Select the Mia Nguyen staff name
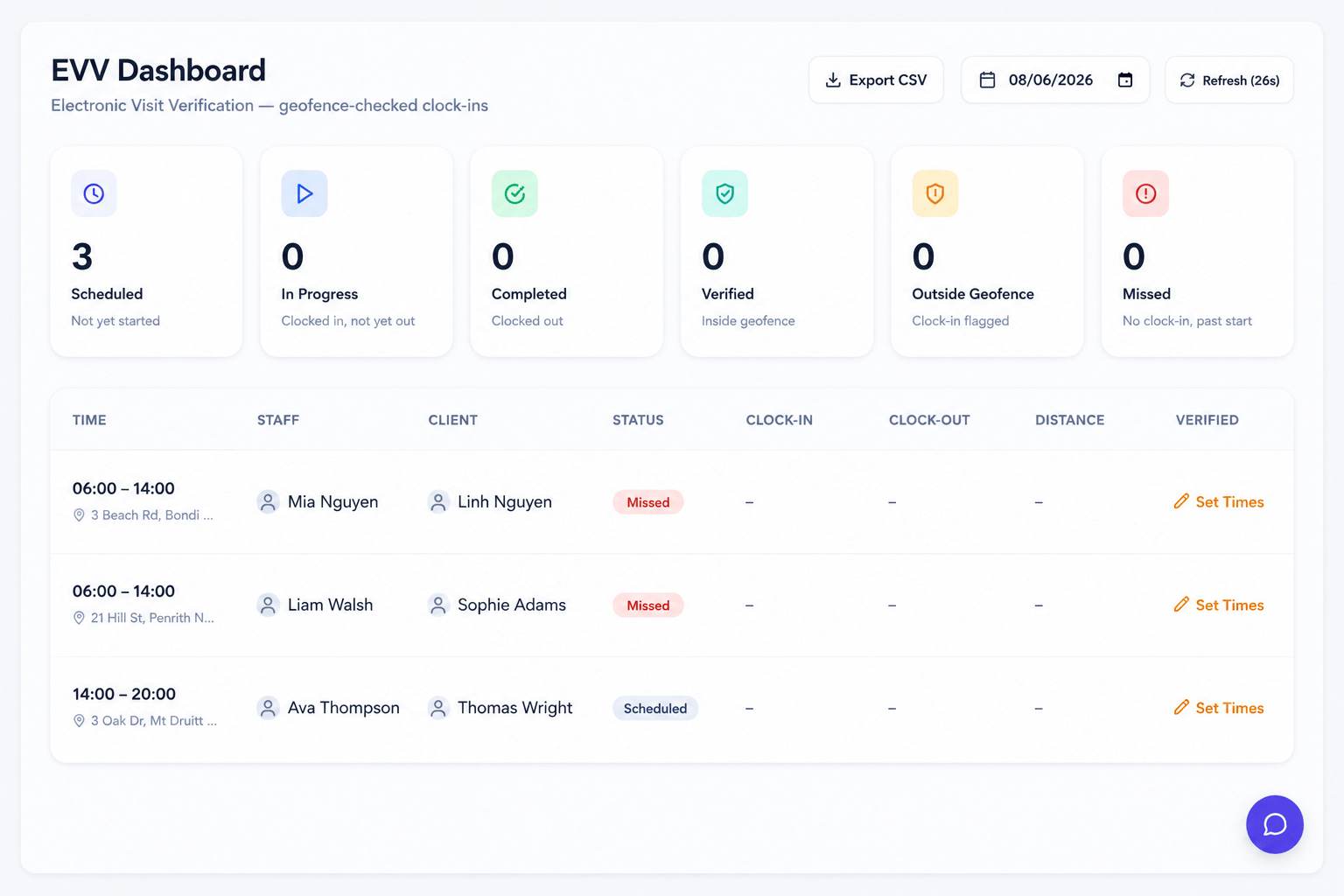This screenshot has height=896, width=1344. coord(333,501)
